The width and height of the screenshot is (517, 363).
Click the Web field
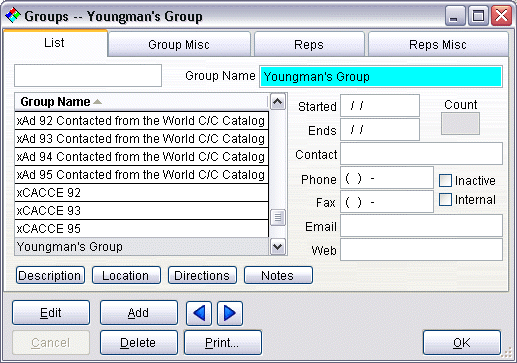[x=421, y=250]
